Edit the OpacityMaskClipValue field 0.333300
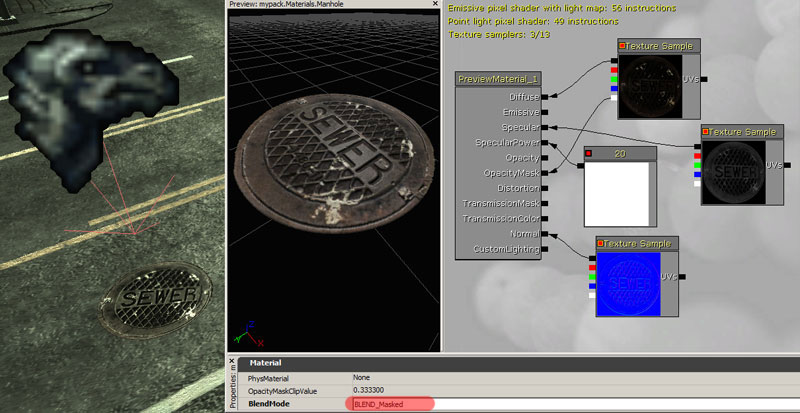 576,391
